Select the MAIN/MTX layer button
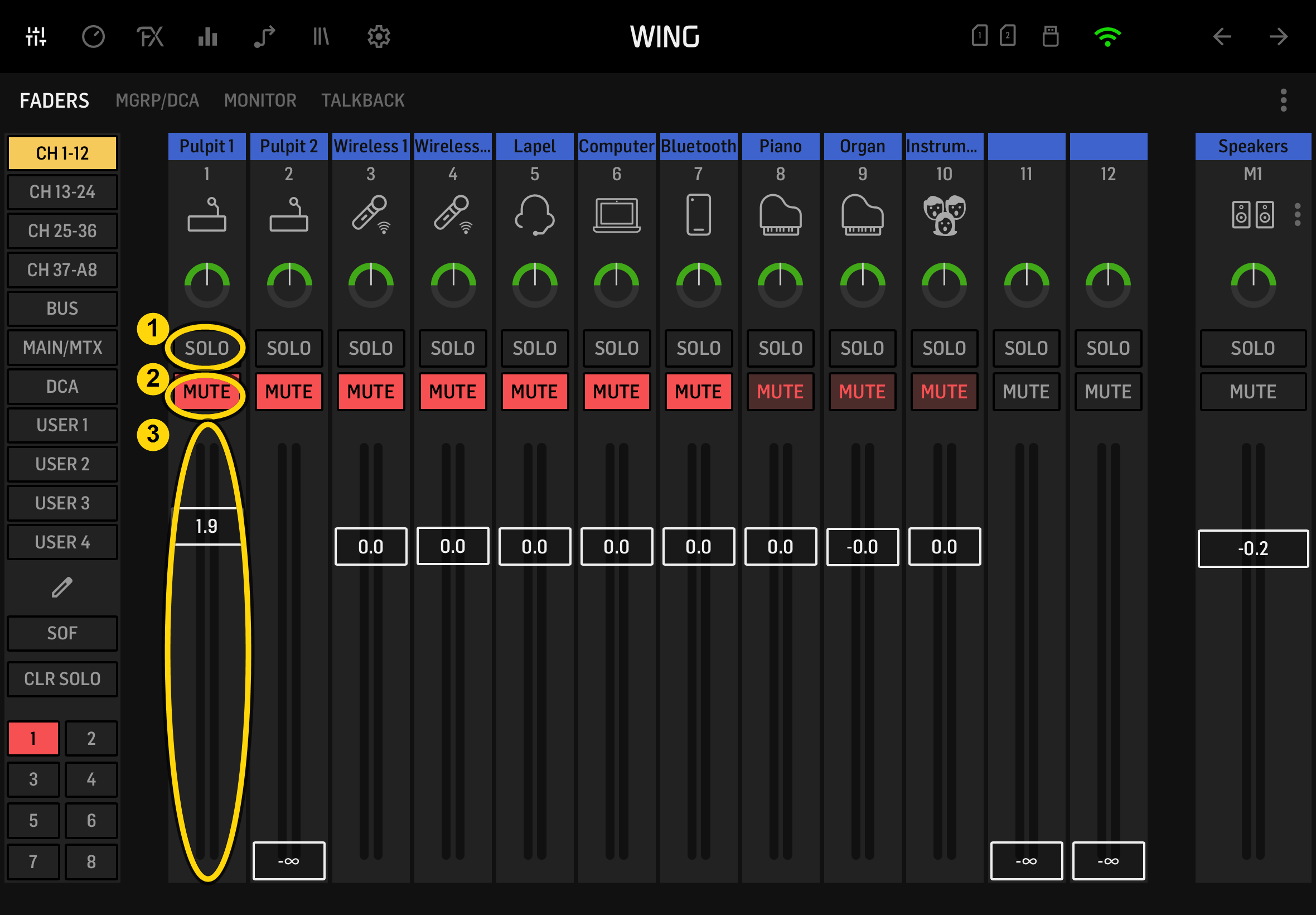Screen dimensions: 1316x915 (62, 348)
